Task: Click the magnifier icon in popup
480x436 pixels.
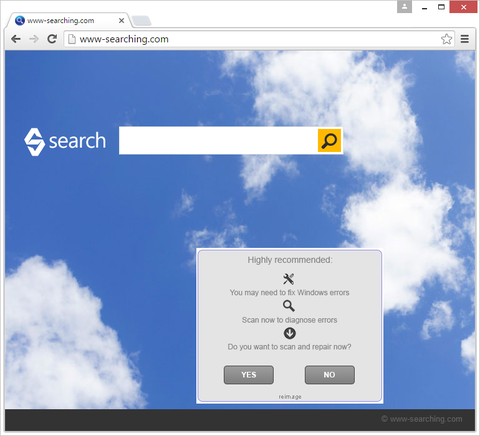Action: [x=289, y=306]
